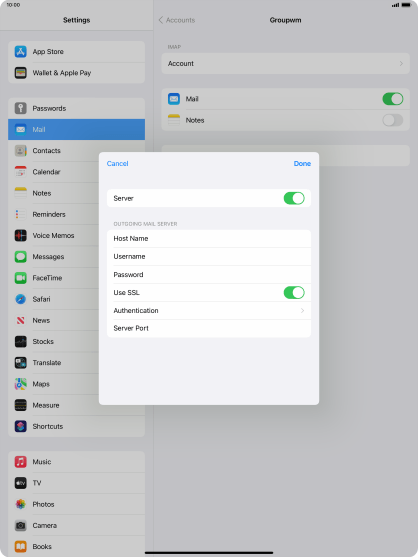Tap the Passwords key icon

tap(21, 108)
